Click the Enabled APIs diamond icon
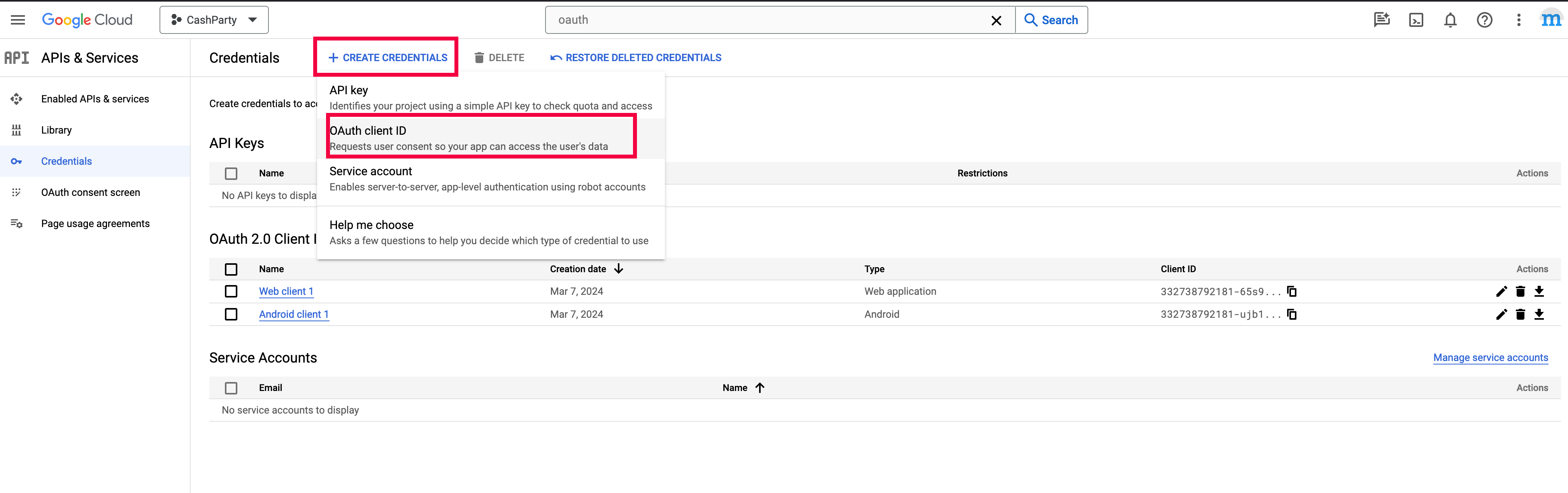 (16, 99)
